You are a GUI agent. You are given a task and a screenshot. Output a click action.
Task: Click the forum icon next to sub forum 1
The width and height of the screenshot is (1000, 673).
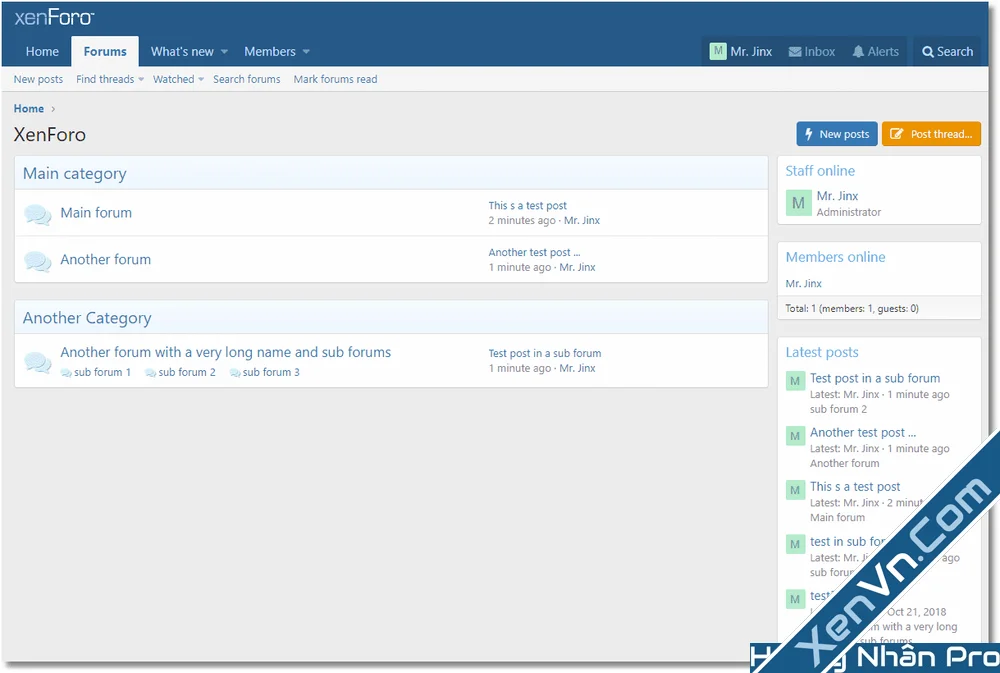pyautogui.click(x=67, y=371)
